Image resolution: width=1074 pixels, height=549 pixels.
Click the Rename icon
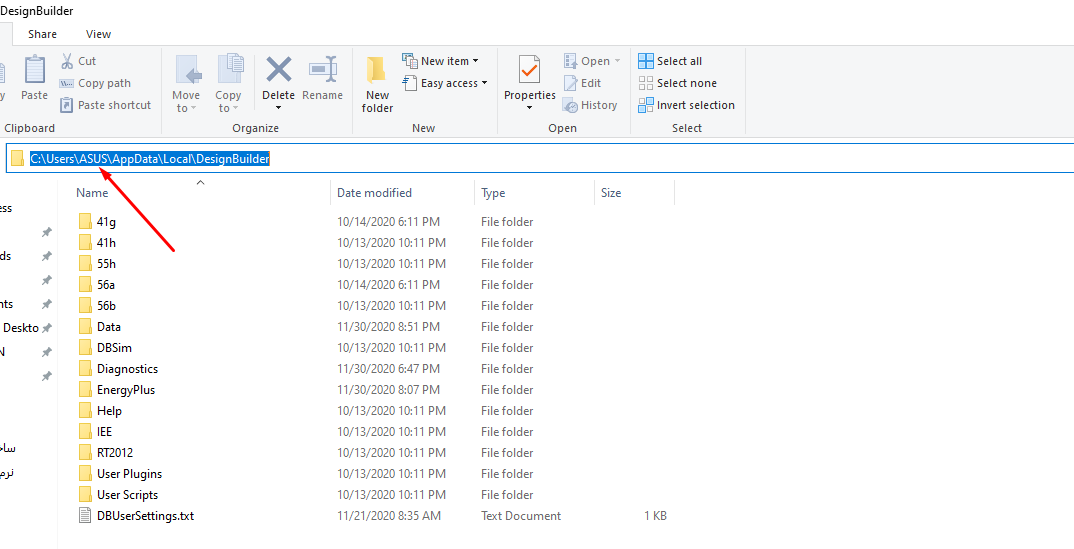pyautogui.click(x=322, y=69)
